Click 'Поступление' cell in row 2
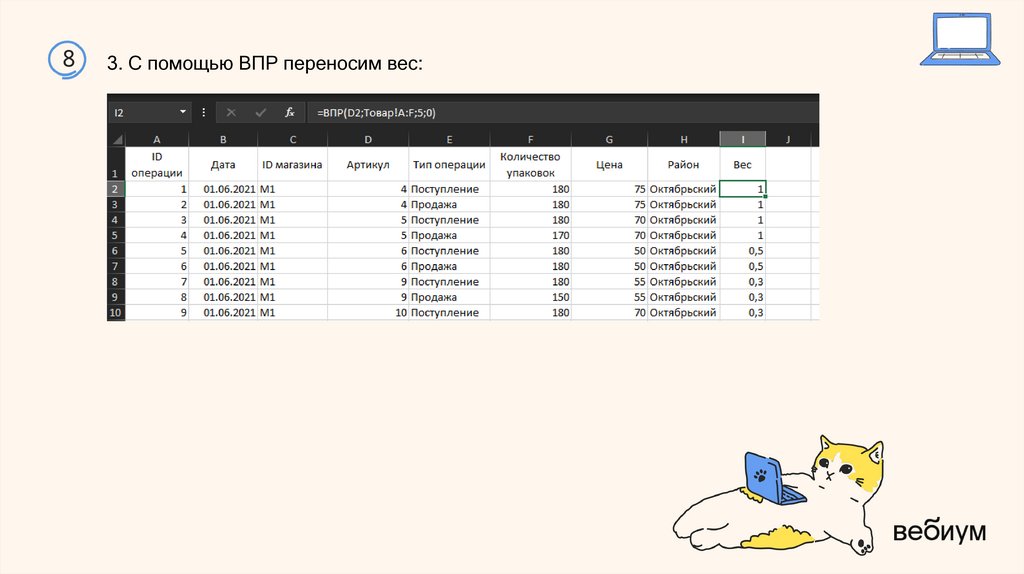1024x574 pixels. click(x=449, y=189)
